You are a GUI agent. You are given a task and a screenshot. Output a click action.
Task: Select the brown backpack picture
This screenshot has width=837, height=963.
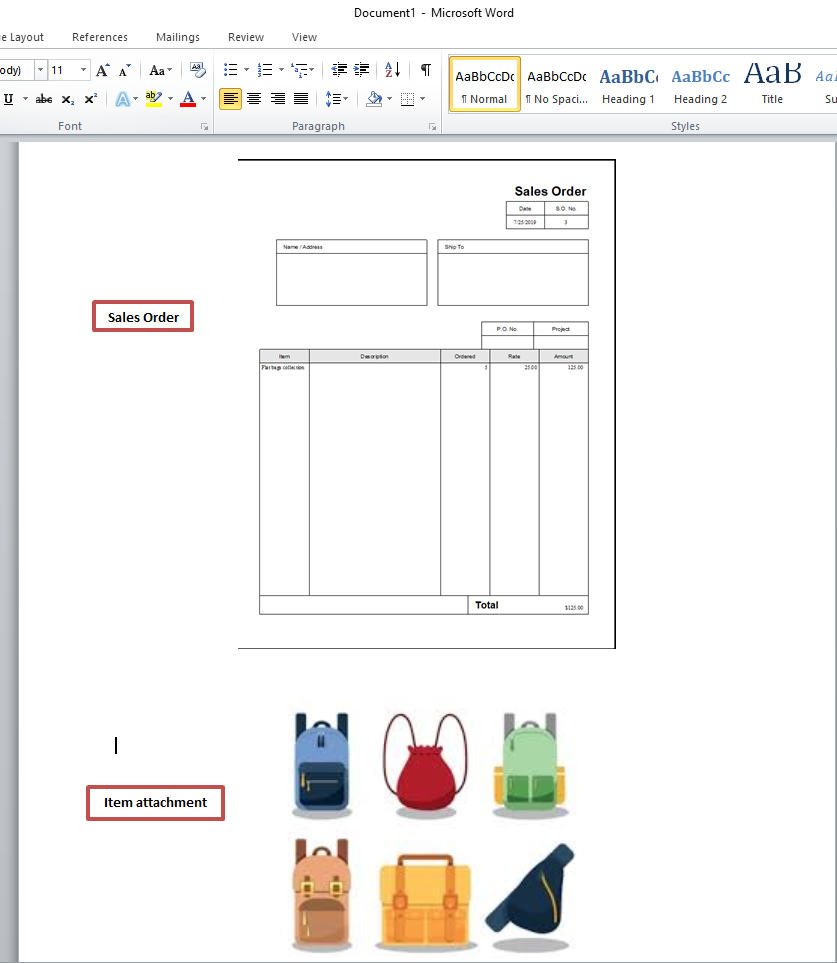click(x=322, y=894)
